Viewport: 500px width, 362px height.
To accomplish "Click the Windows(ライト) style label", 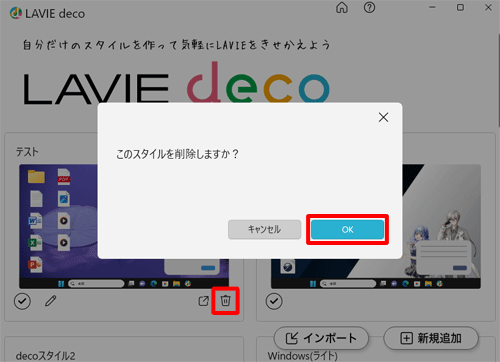I will [302, 356].
